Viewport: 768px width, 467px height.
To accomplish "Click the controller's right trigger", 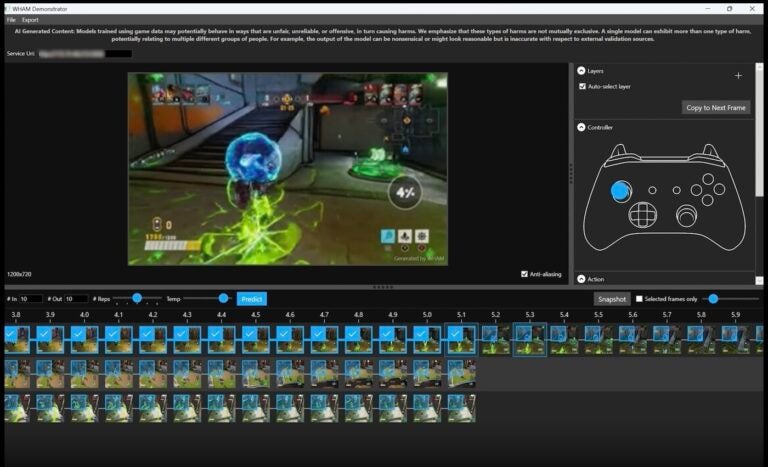I will pyautogui.click(x=710, y=151).
